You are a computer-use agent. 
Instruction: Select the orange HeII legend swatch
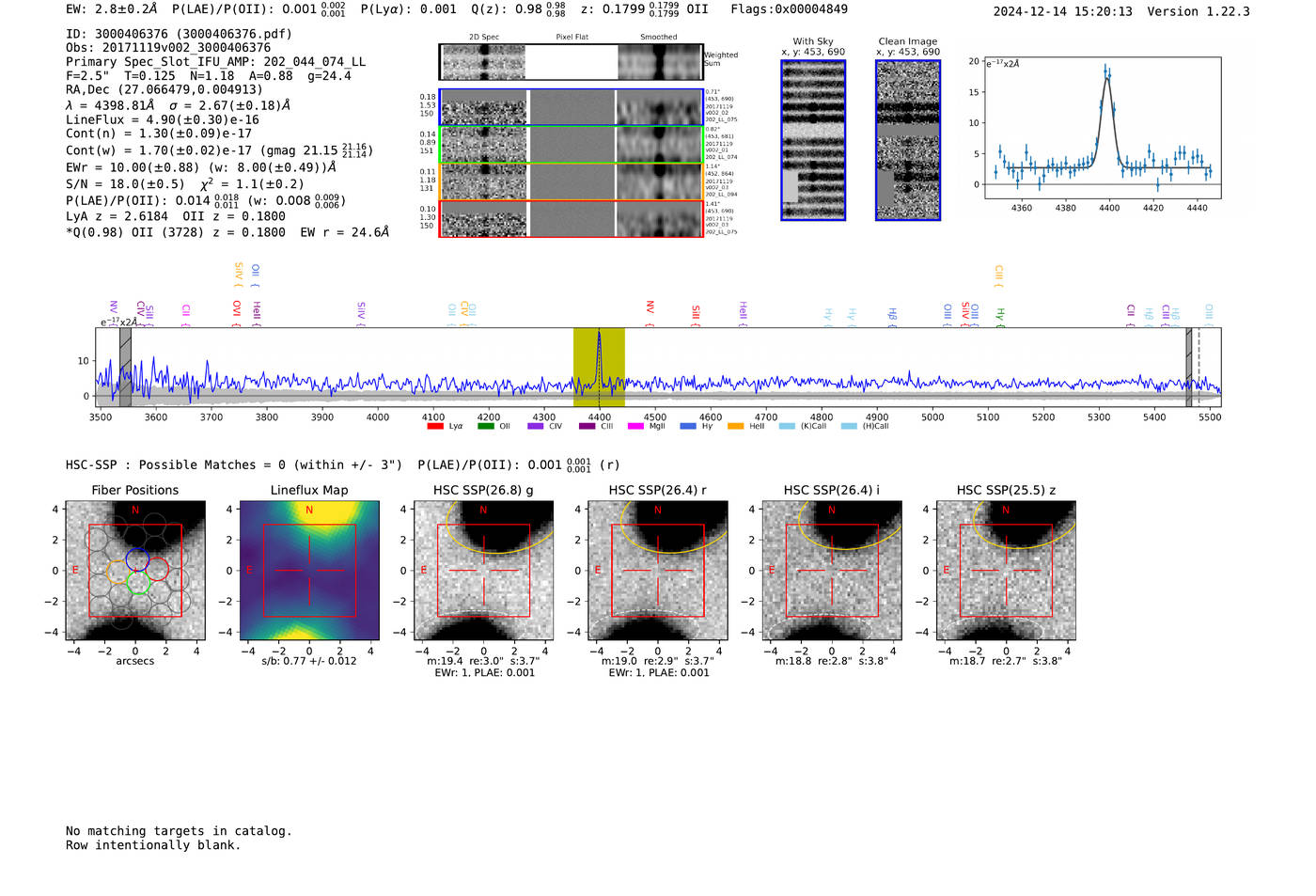point(735,426)
